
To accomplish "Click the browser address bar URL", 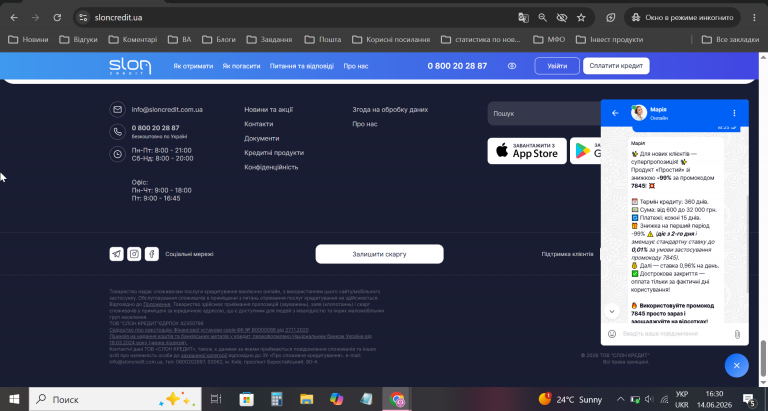I will pos(118,18).
